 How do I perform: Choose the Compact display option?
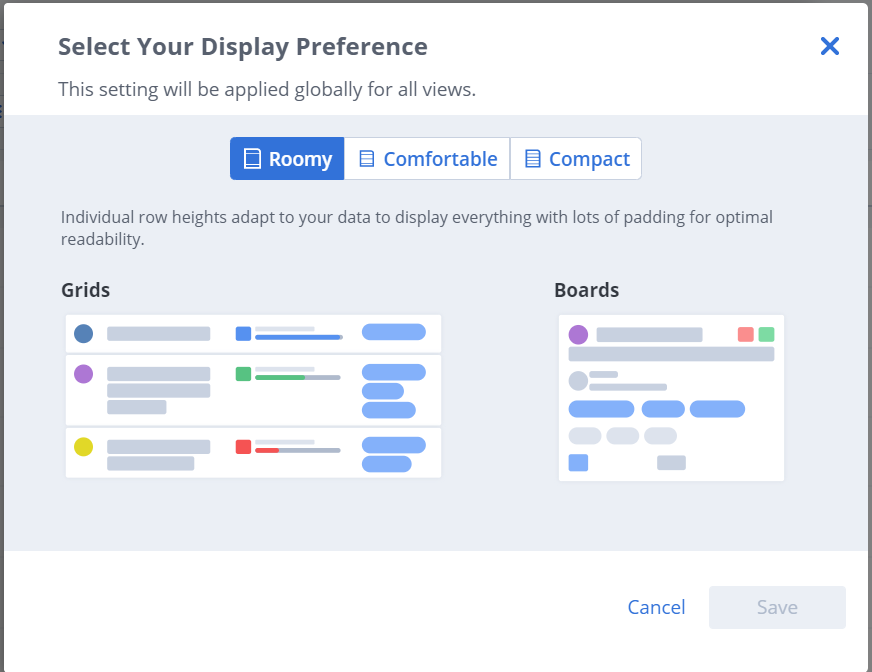coord(576,159)
